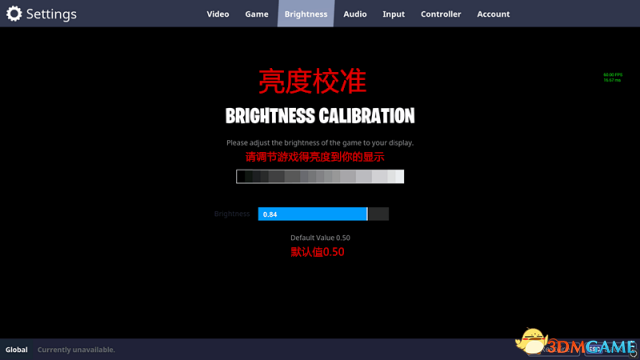Click the 'Please adjust the brightness' instruction text
640x360 pixels.
pyautogui.click(x=320, y=142)
